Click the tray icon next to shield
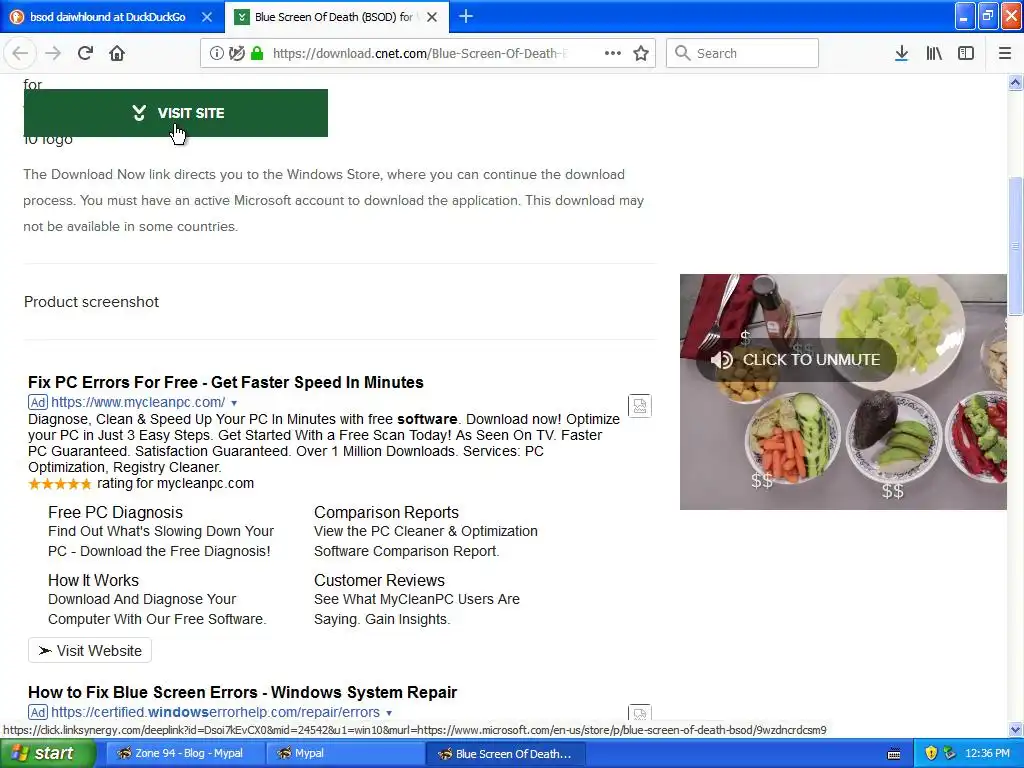The width and height of the screenshot is (1024, 768). pos(949,754)
